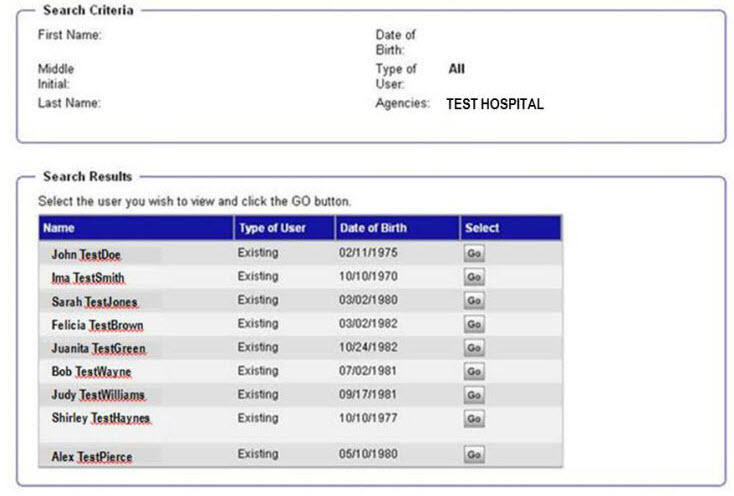Click the Sarah TestJones name cell
The height and width of the screenshot is (496, 734).
click(x=94, y=302)
